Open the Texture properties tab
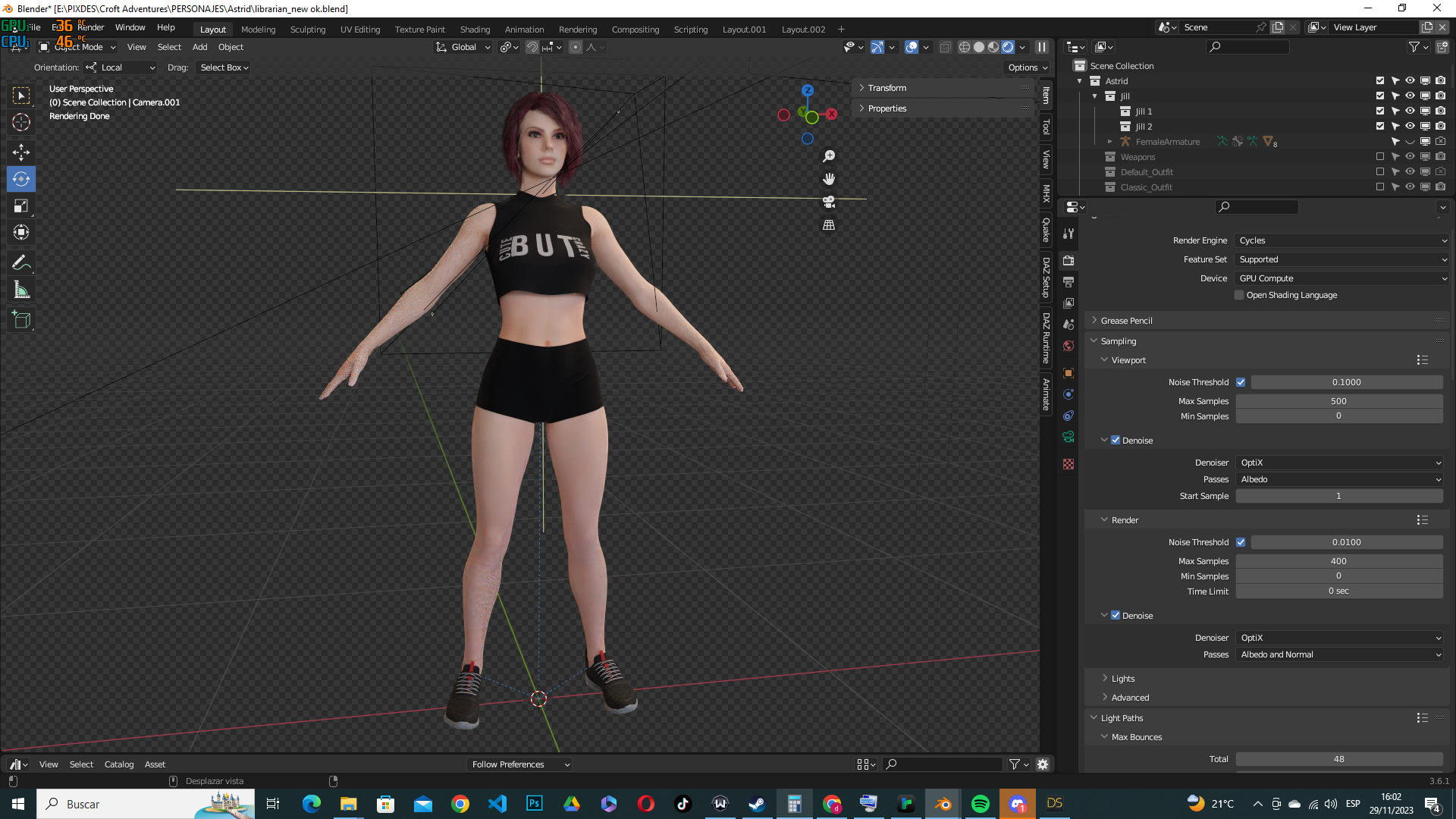The width and height of the screenshot is (1456, 819). click(x=1068, y=464)
